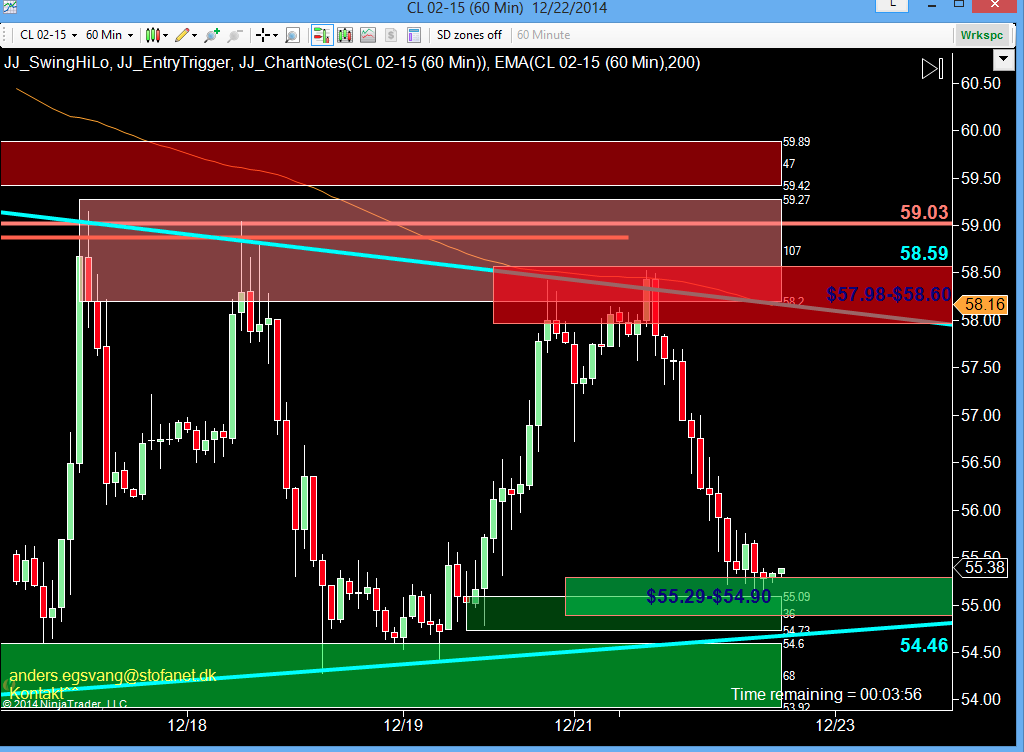The image size is (1024, 752).
Task: Open the dropdown arrow above price axis
Action: click(1002, 61)
